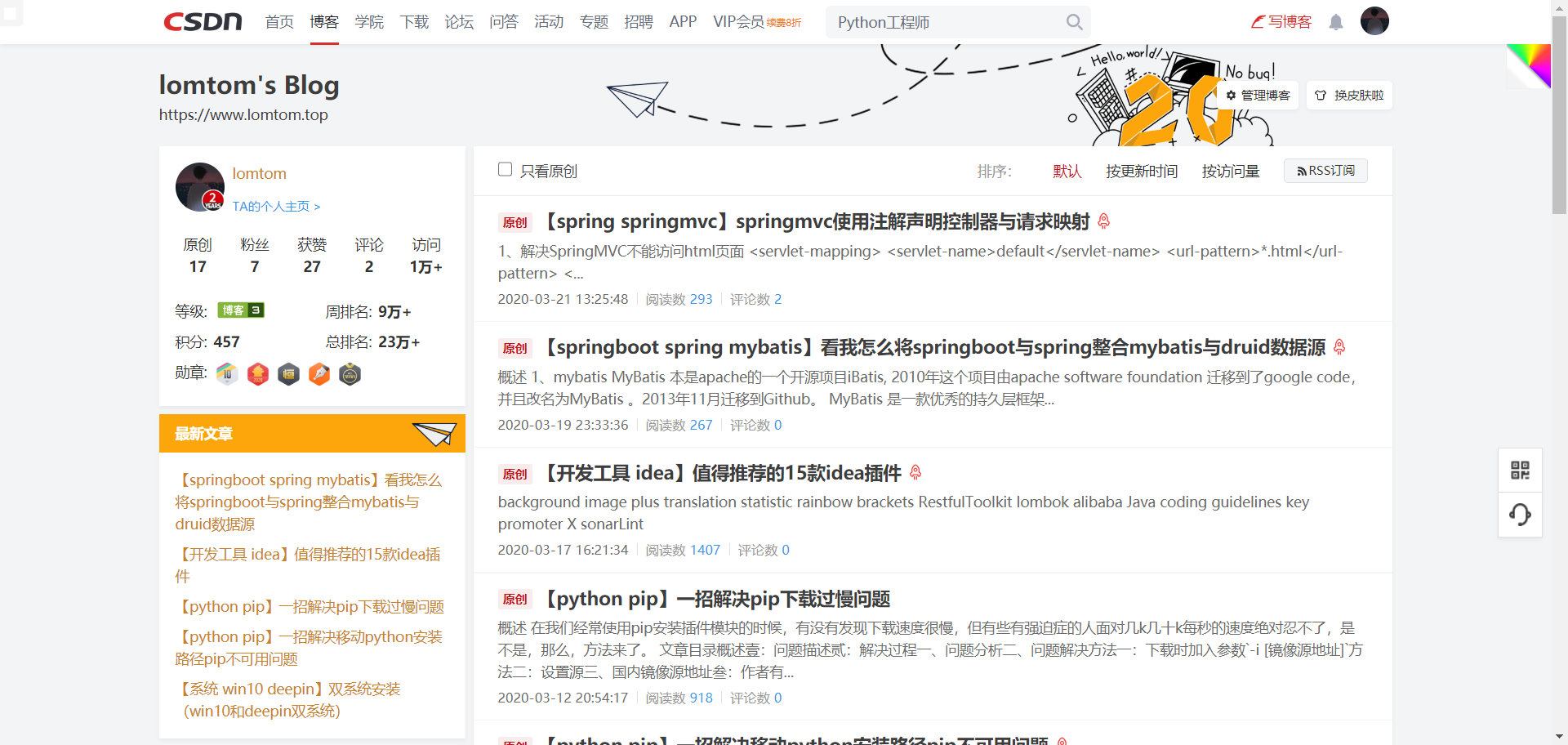Screen dimensions: 1568x745
Task: Click the search magnifier icon
Action: (1075, 22)
